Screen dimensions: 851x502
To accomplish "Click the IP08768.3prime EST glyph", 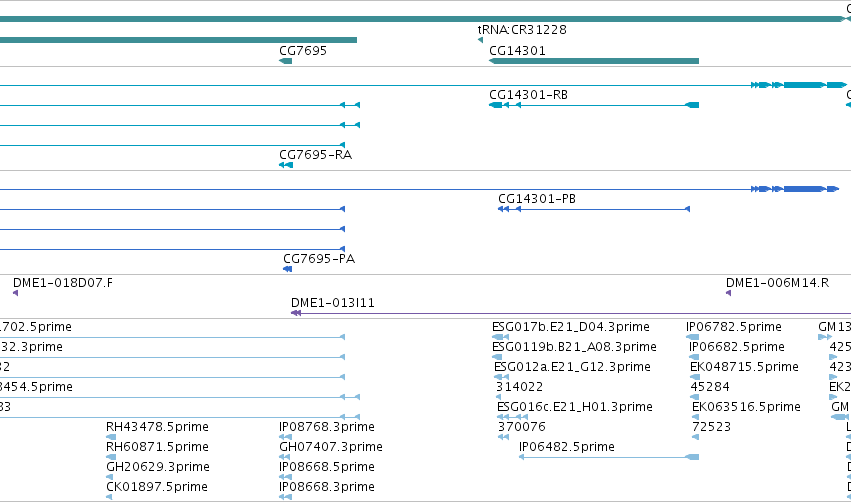I will 285,437.
